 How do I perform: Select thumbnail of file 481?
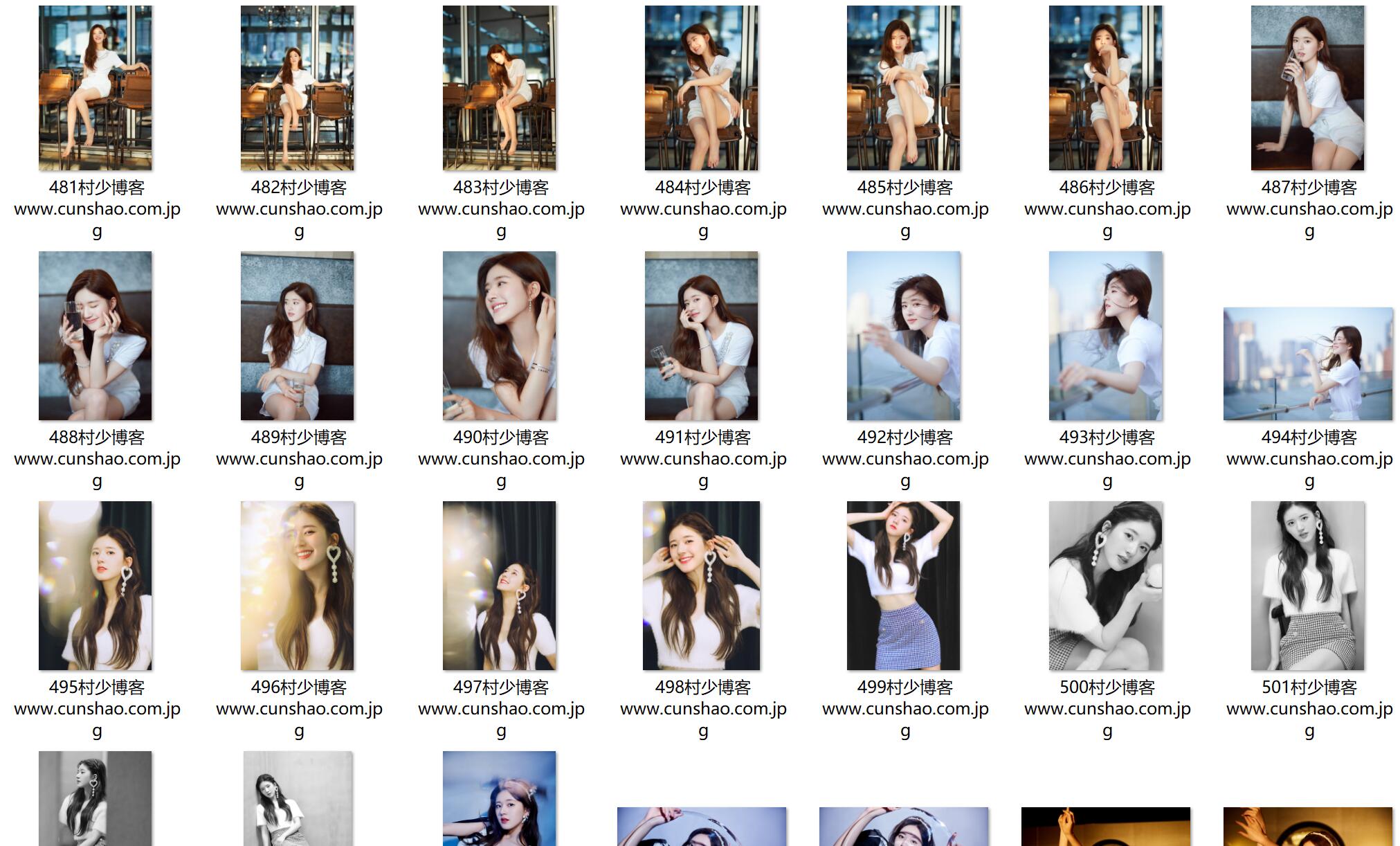coord(96,88)
